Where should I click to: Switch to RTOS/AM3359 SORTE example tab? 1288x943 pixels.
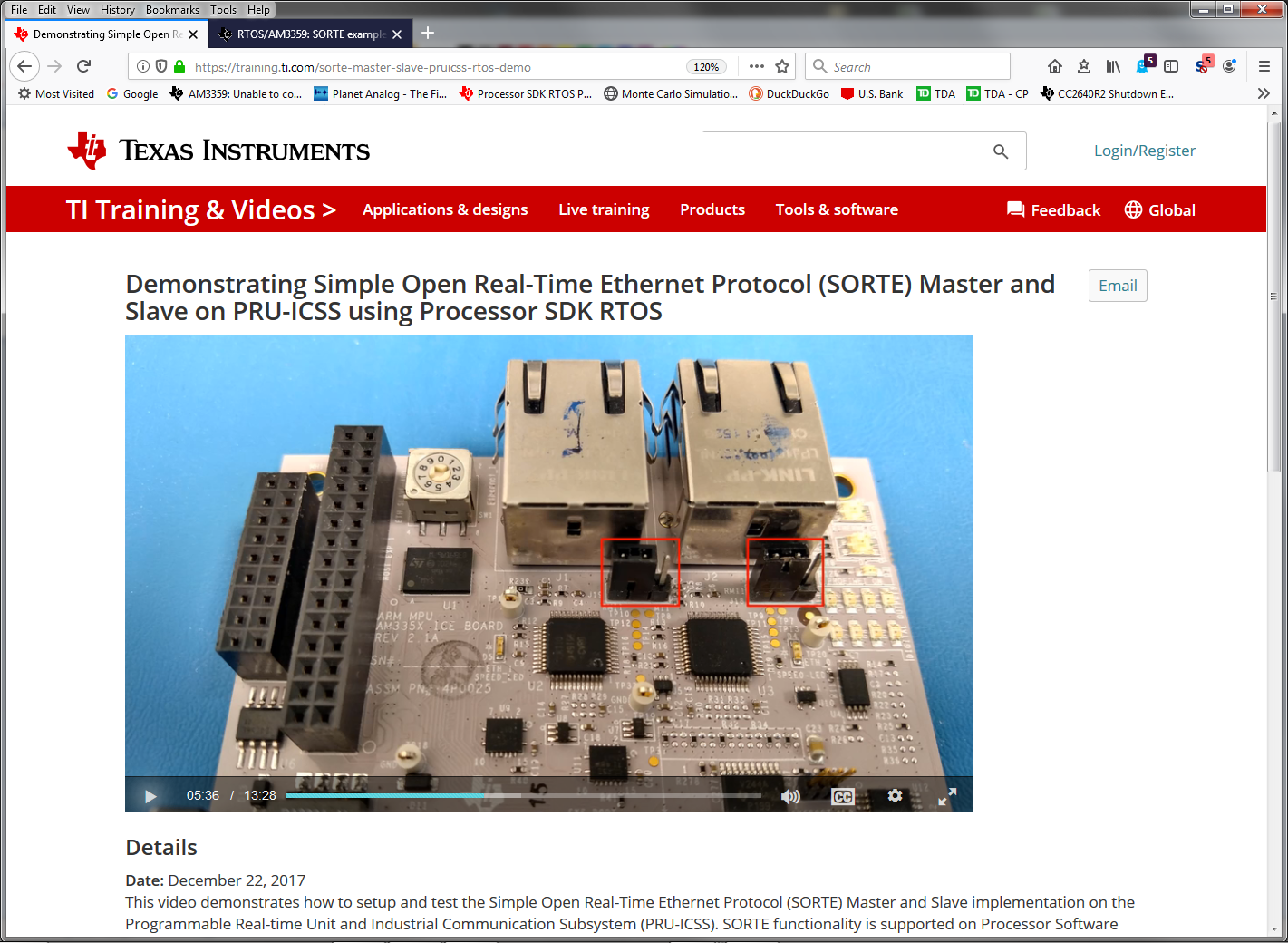(311, 34)
